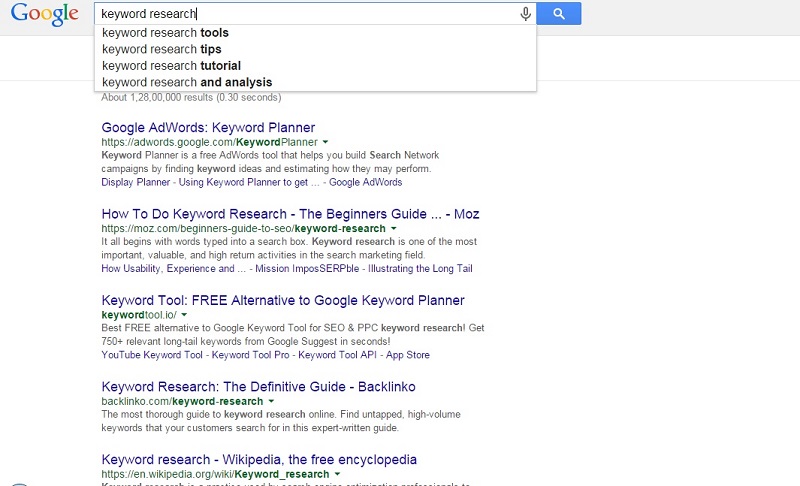
Task: Click the backlinko.com/keyword-research URL text
Action: tap(182, 401)
